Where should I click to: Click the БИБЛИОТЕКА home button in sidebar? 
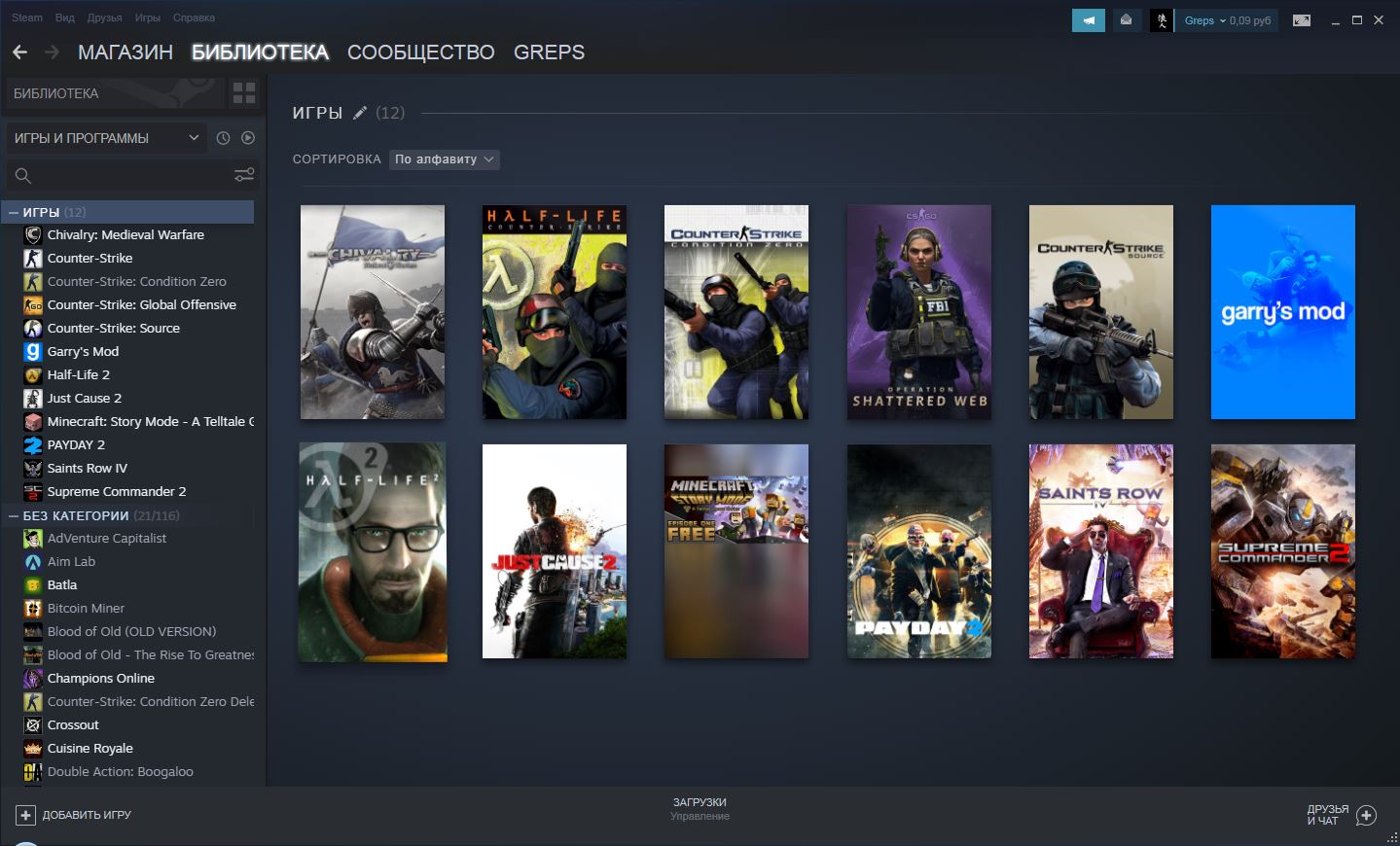click(x=115, y=93)
